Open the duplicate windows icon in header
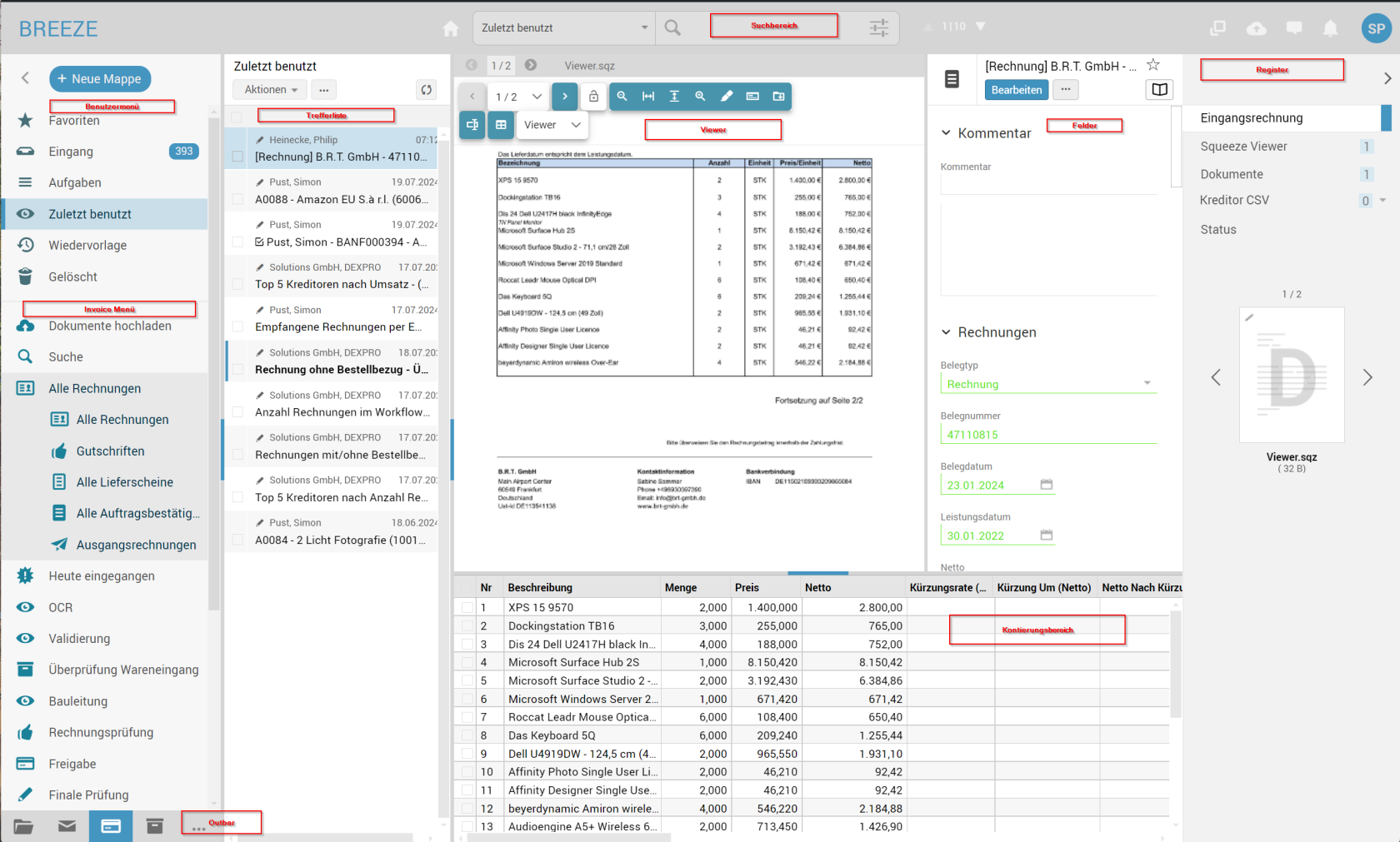 [1217, 28]
